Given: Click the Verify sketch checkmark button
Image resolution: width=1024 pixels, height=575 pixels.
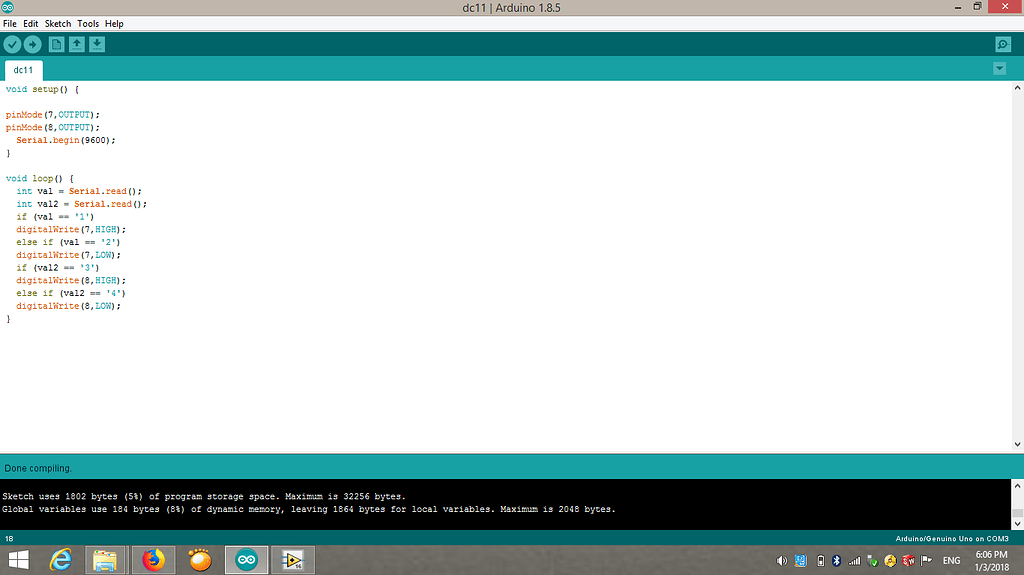Looking at the screenshot, I should click(x=12, y=44).
